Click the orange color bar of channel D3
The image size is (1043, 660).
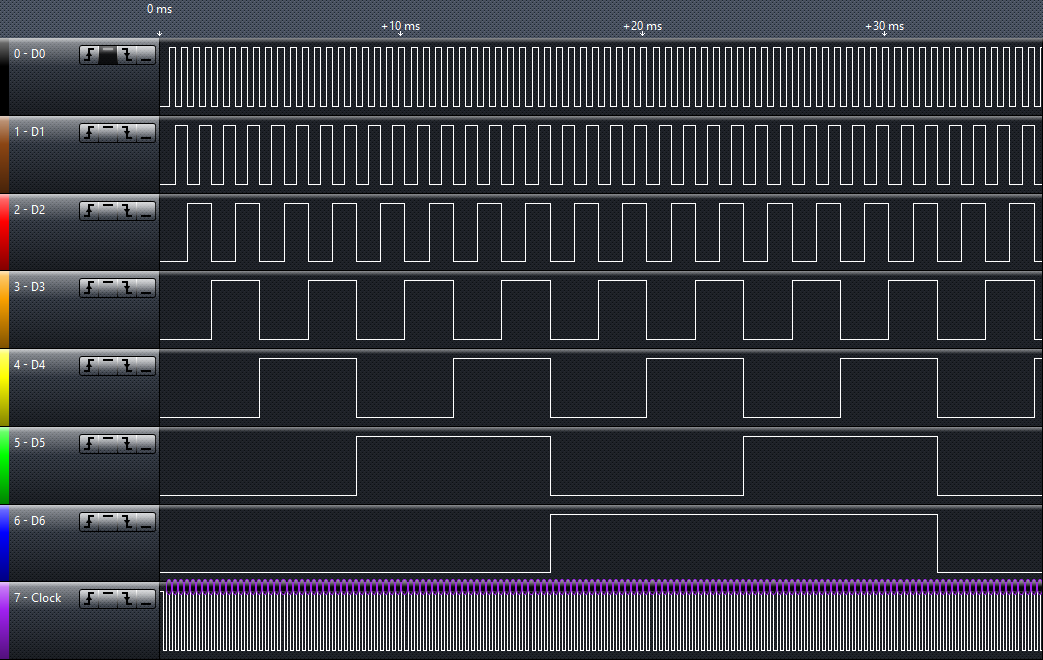[x=4, y=310]
